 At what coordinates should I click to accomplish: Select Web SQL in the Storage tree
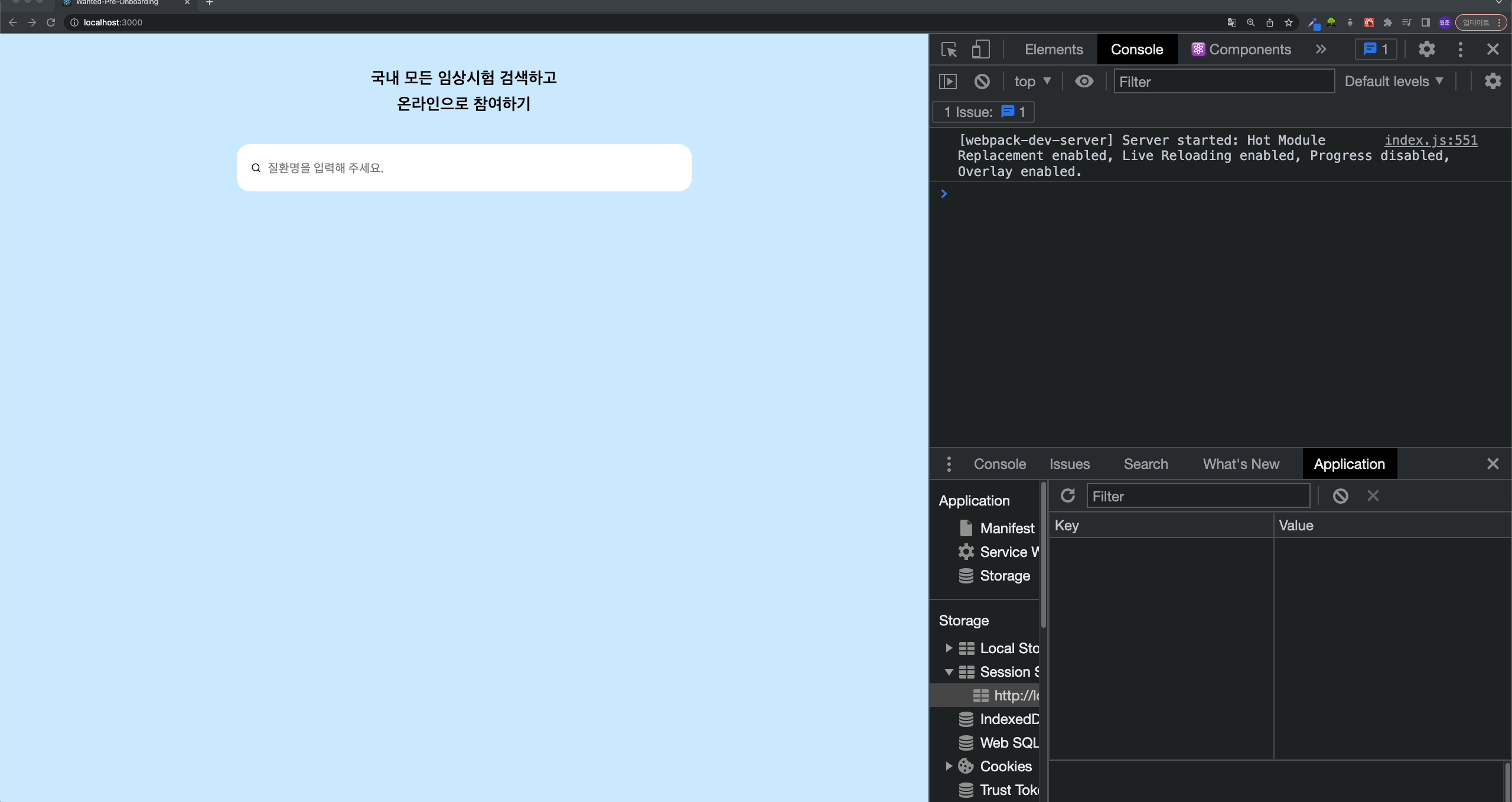(x=999, y=743)
